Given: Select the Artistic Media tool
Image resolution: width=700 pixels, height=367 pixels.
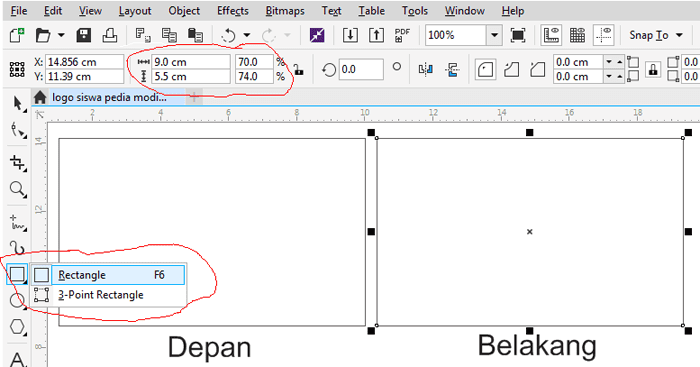Looking at the screenshot, I should click(18, 248).
